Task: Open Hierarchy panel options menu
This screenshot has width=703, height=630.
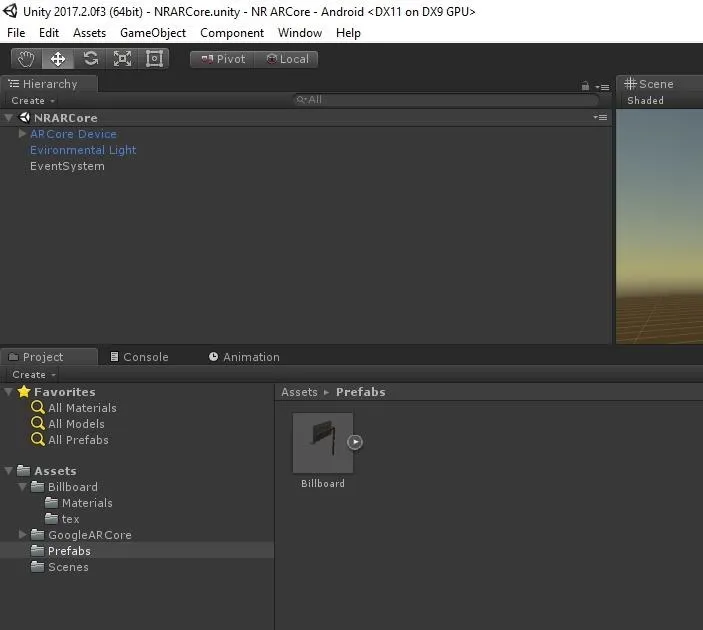Action: tap(602, 87)
